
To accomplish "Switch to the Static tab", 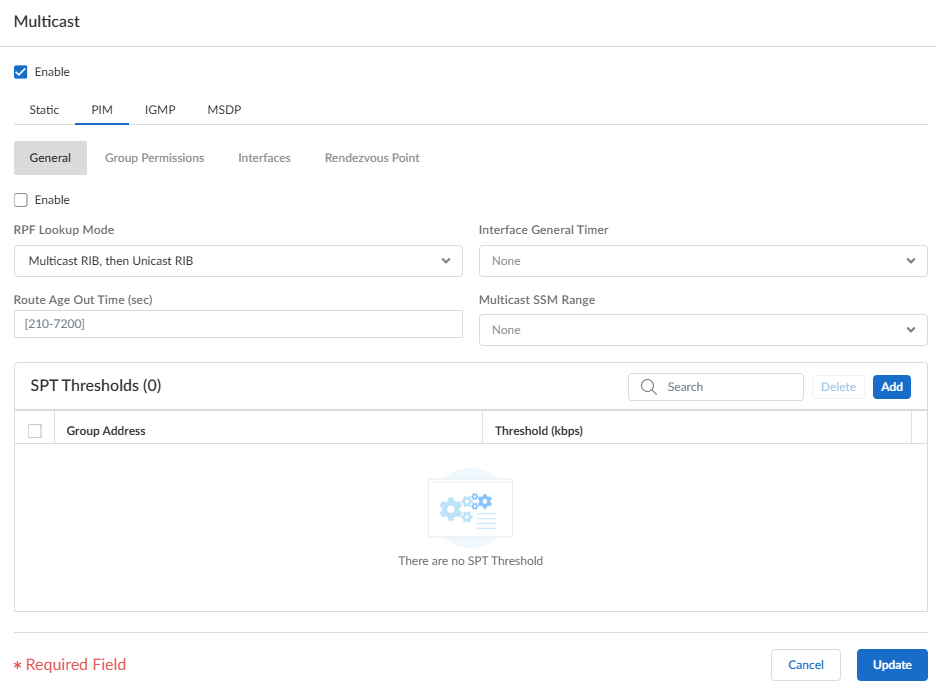I will pos(44,110).
